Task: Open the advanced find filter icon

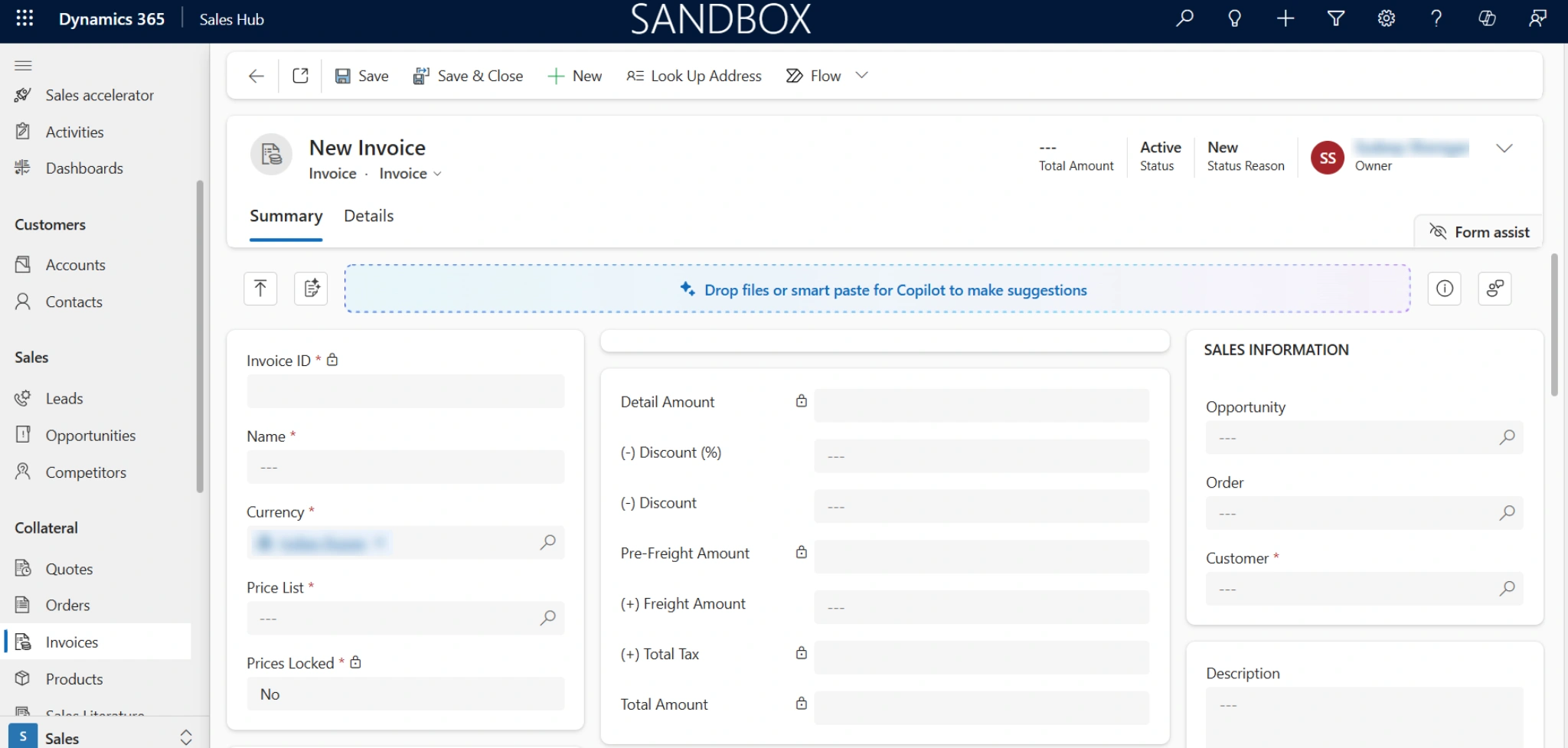Action: click(x=1335, y=18)
